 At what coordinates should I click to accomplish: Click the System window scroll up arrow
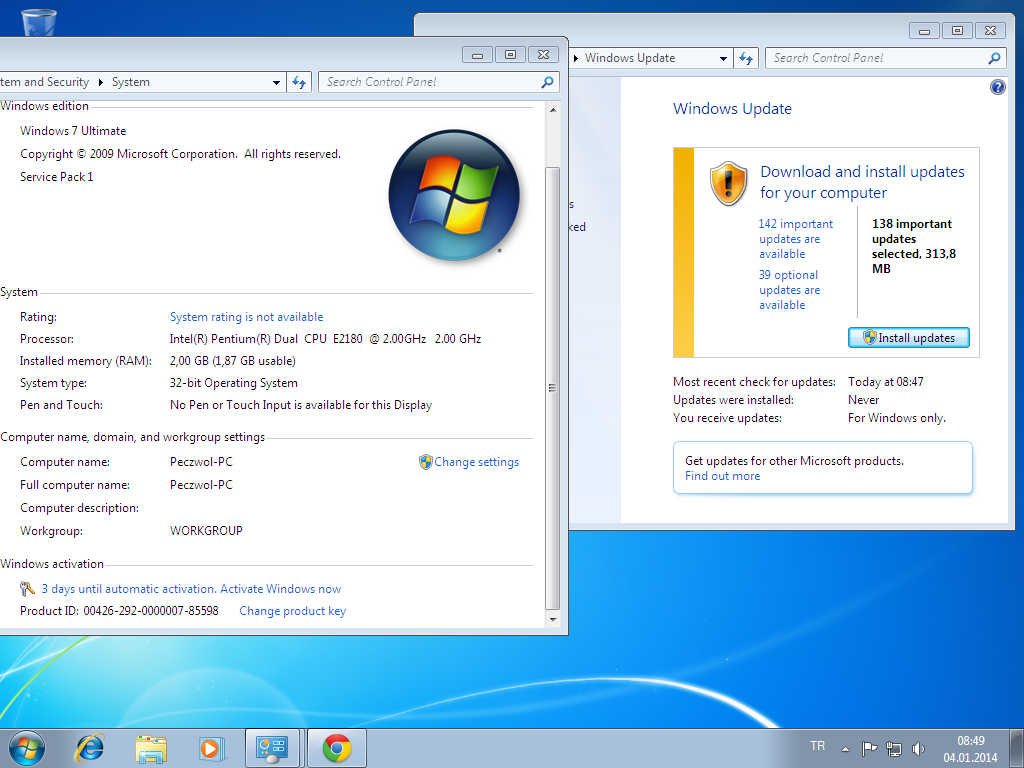click(x=552, y=110)
